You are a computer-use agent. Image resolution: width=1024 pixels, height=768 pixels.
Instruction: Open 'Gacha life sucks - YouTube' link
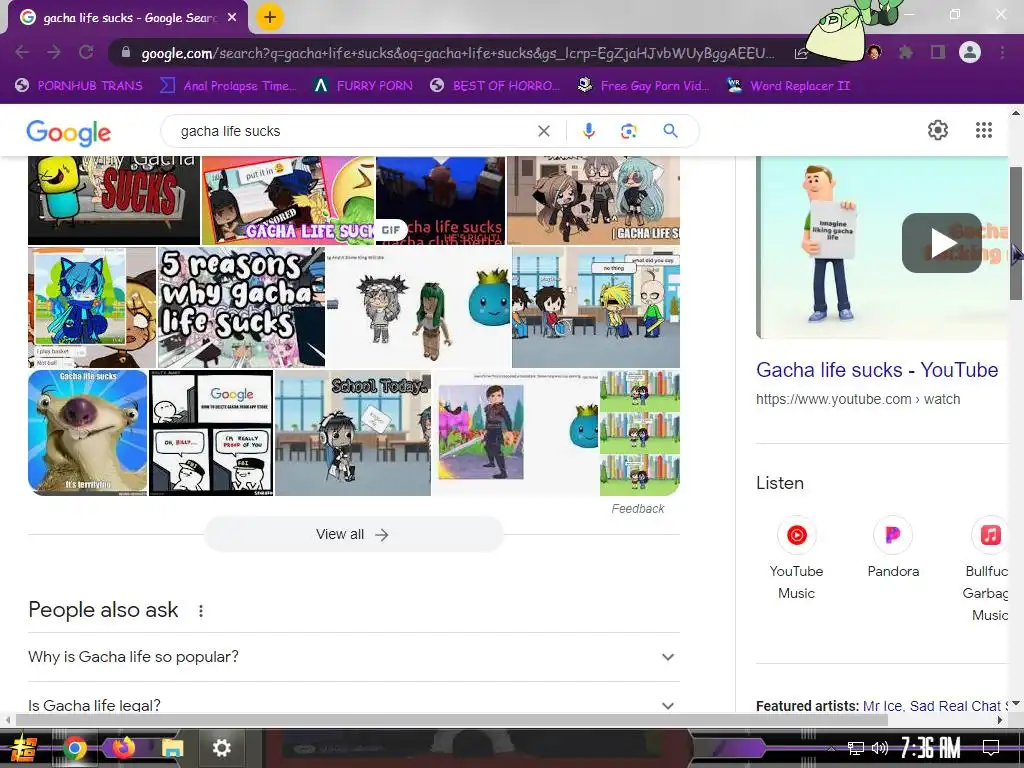click(x=876, y=370)
